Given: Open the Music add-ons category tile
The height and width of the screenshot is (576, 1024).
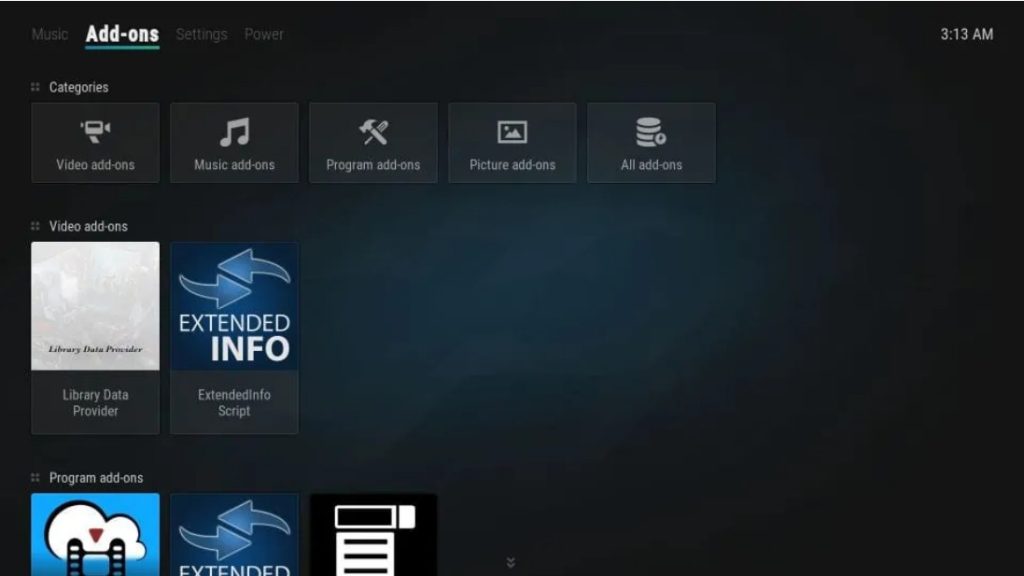Looking at the screenshot, I should 234,142.
